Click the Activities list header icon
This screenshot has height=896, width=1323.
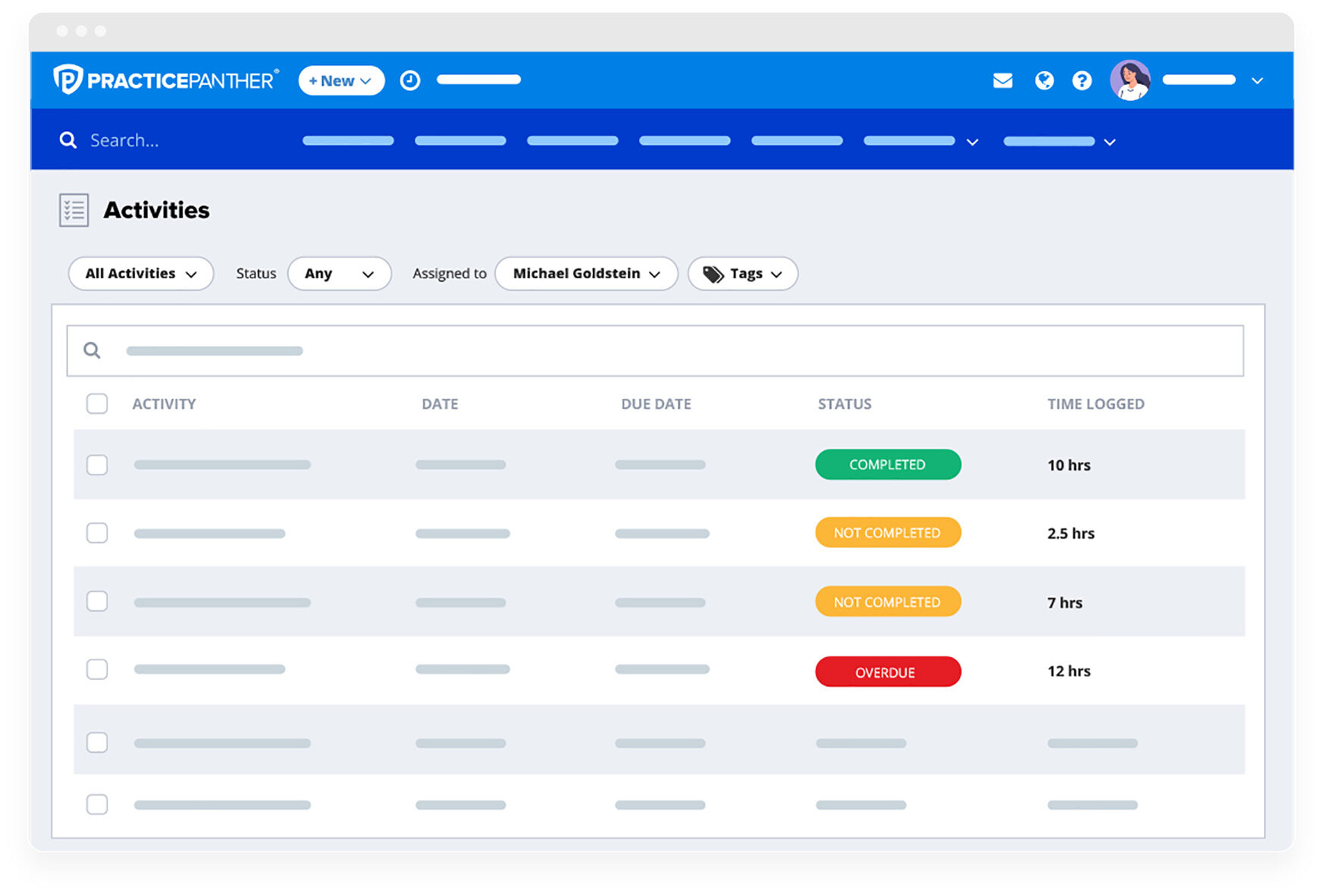point(74,209)
